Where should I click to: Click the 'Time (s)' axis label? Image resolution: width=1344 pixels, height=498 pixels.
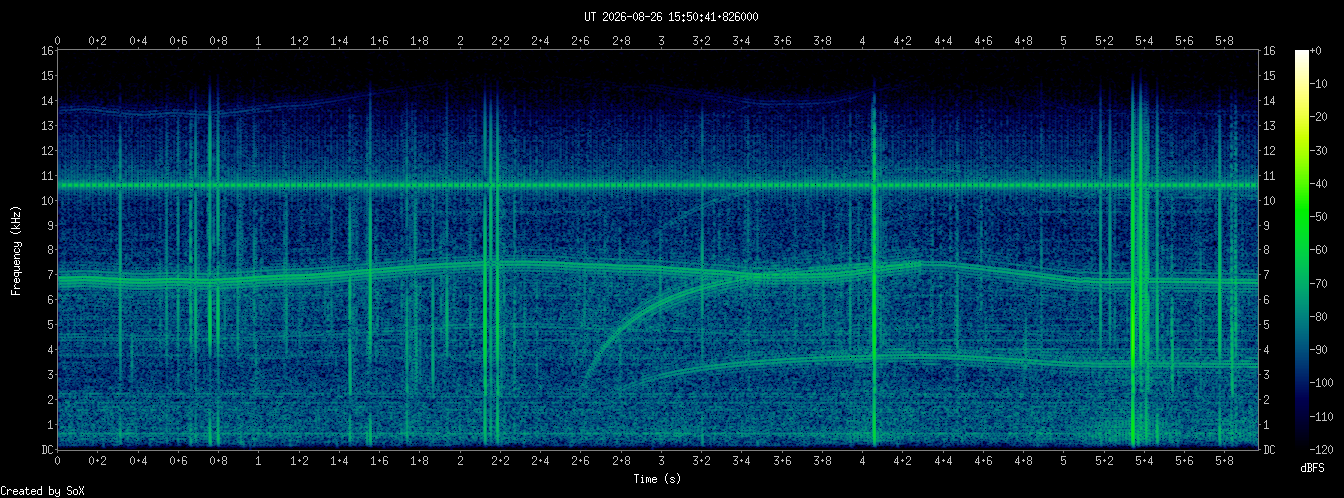[657, 479]
